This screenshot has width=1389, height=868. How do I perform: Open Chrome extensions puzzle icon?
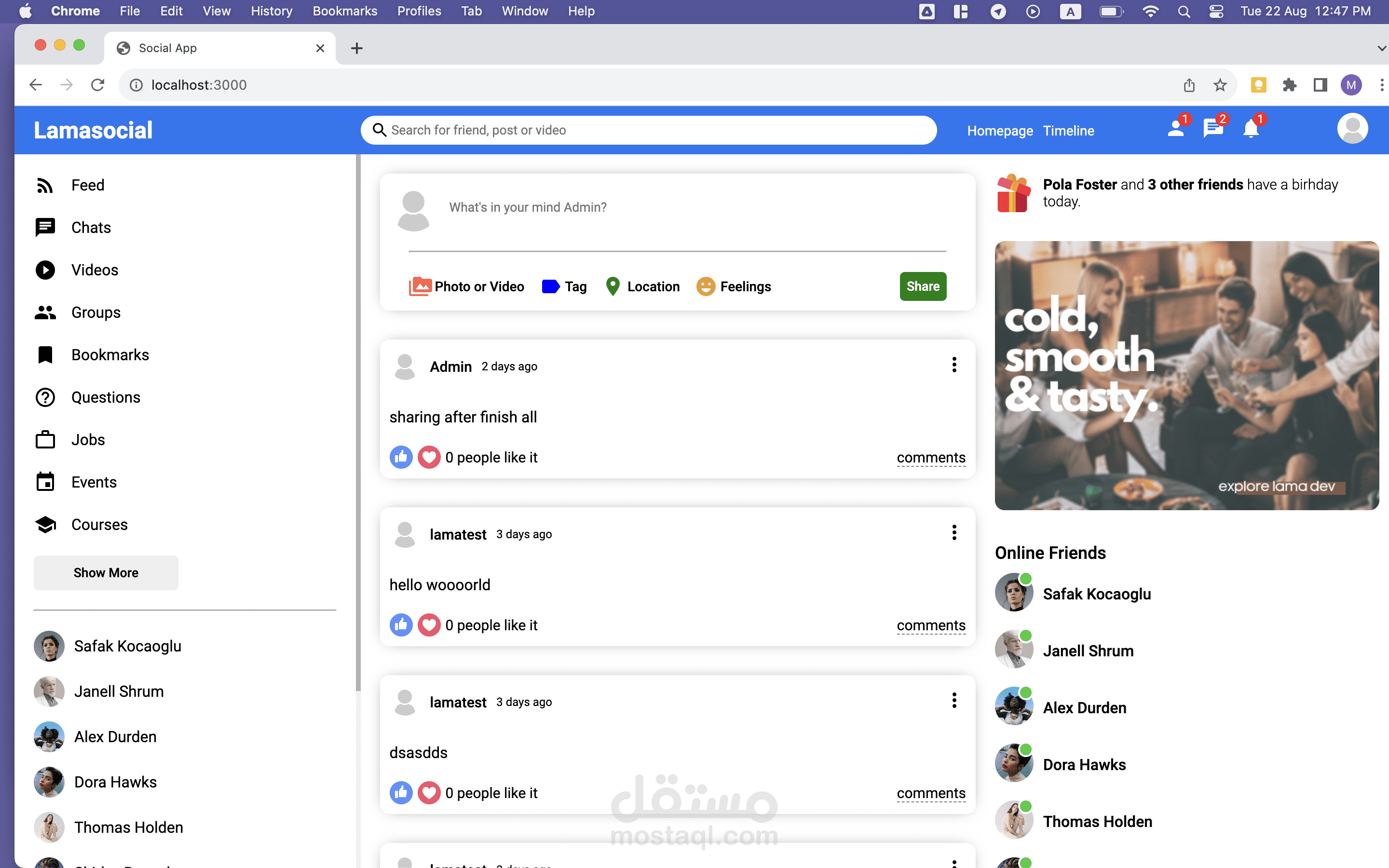click(1289, 85)
